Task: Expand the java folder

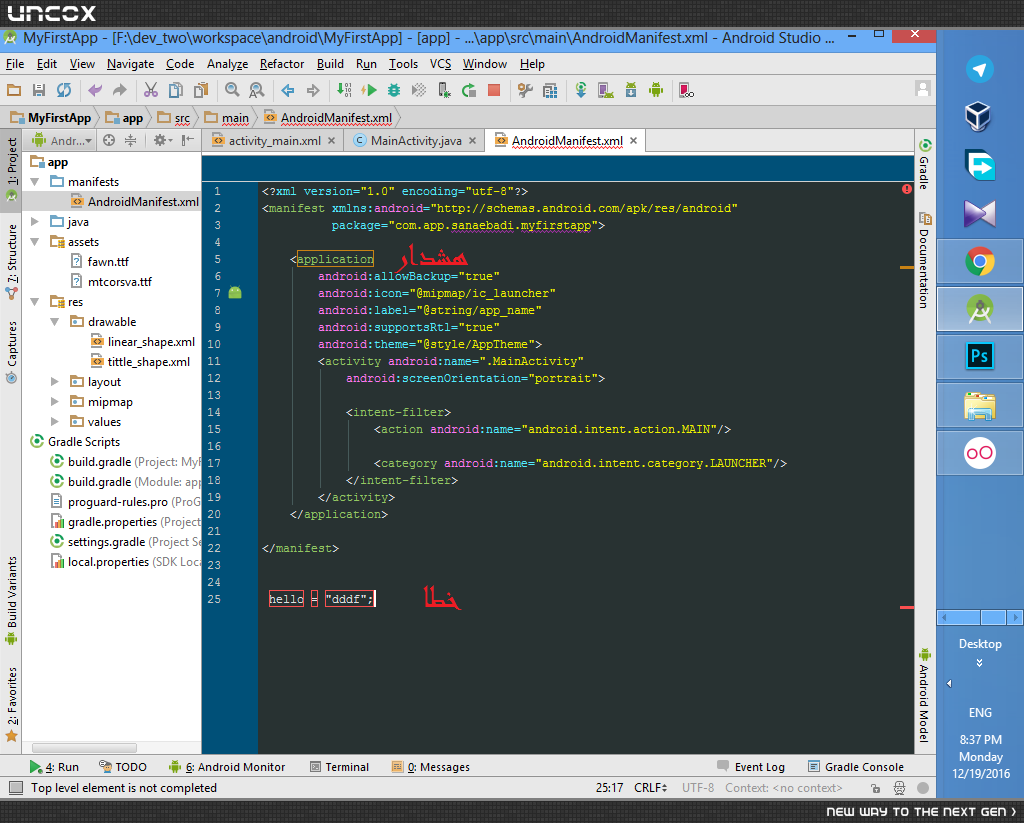Action: 35,221
